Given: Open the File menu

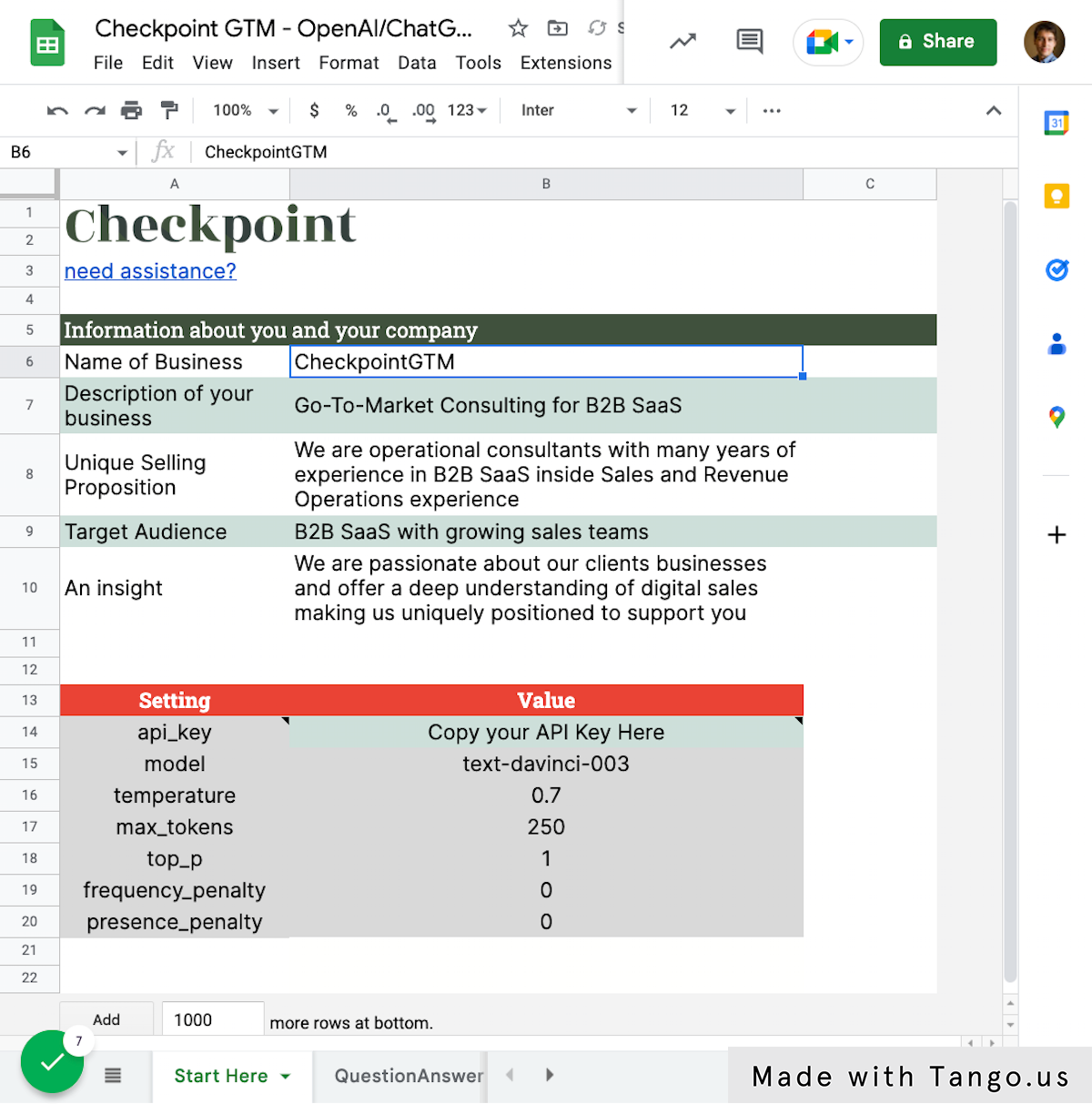Looking at the screenshot, I should (x=108, y=63).
